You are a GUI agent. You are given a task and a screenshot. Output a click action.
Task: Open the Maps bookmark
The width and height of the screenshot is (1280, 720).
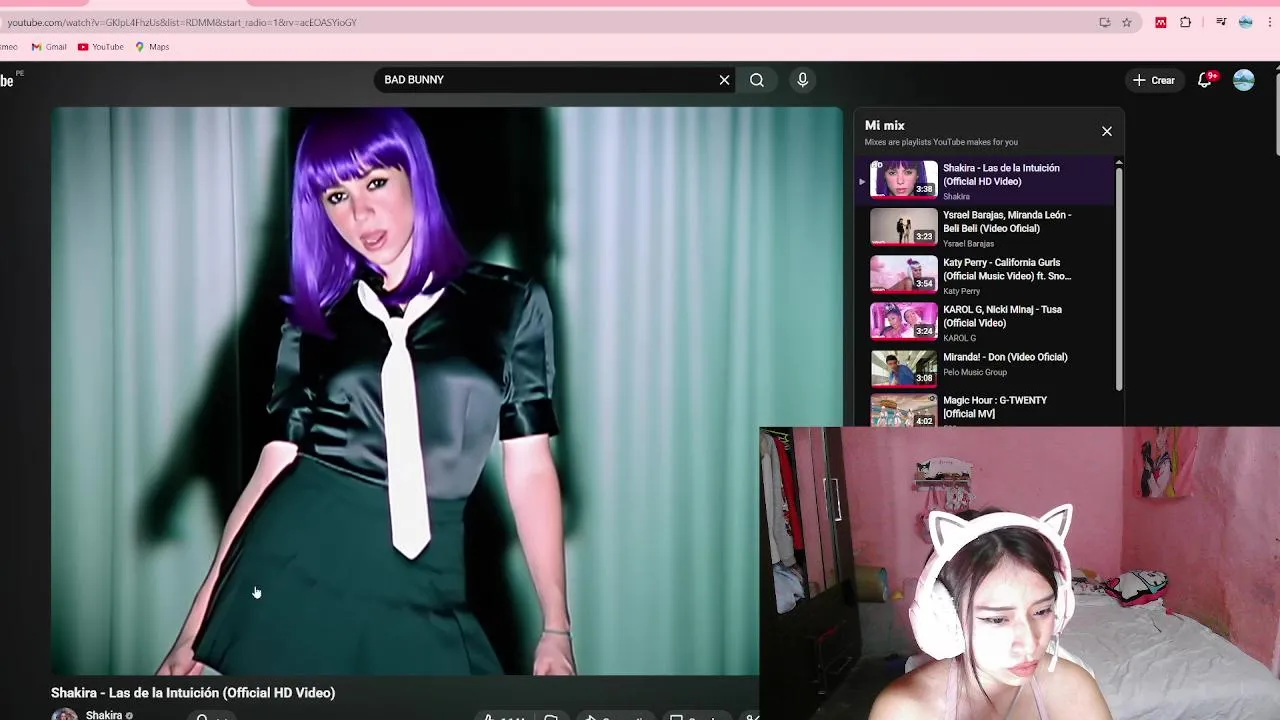coord(152,47)
